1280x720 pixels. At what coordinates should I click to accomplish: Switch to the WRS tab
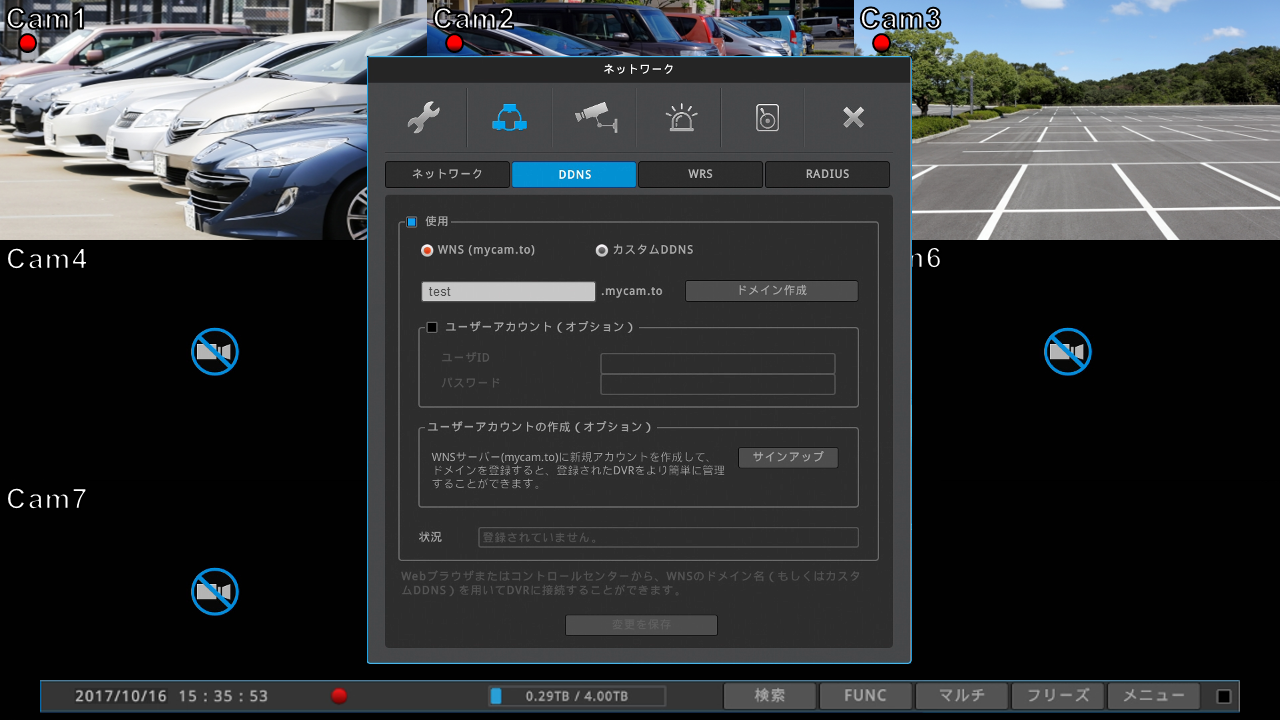[x=700, y=174]
